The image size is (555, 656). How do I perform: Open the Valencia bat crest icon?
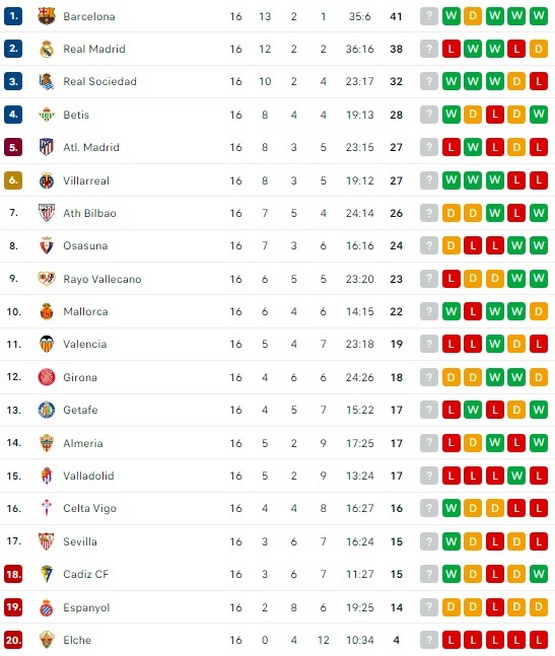pos(46,344)
